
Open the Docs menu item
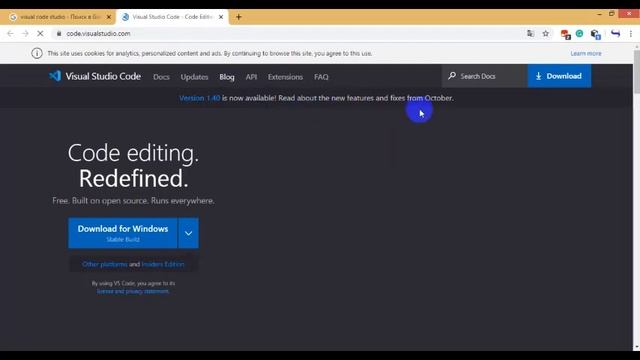(x=161, y=77)
